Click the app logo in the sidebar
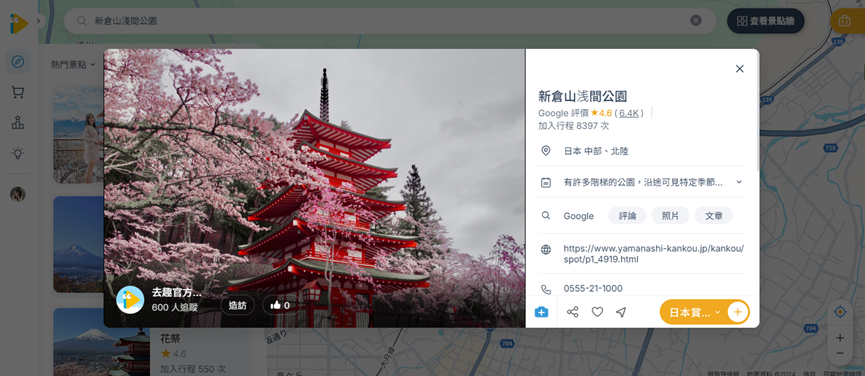 coord(18,24)
